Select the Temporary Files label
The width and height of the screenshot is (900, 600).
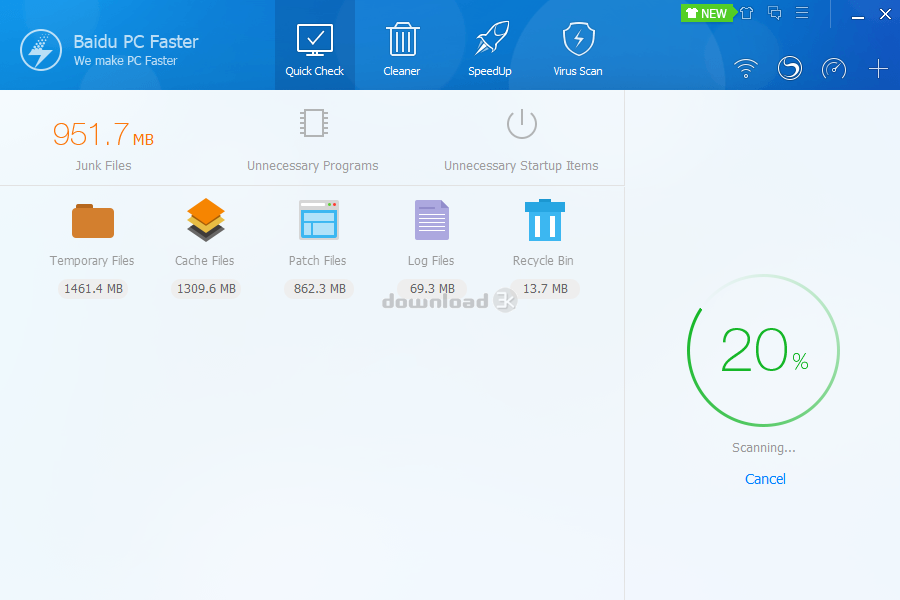click(x=92, y=261)
